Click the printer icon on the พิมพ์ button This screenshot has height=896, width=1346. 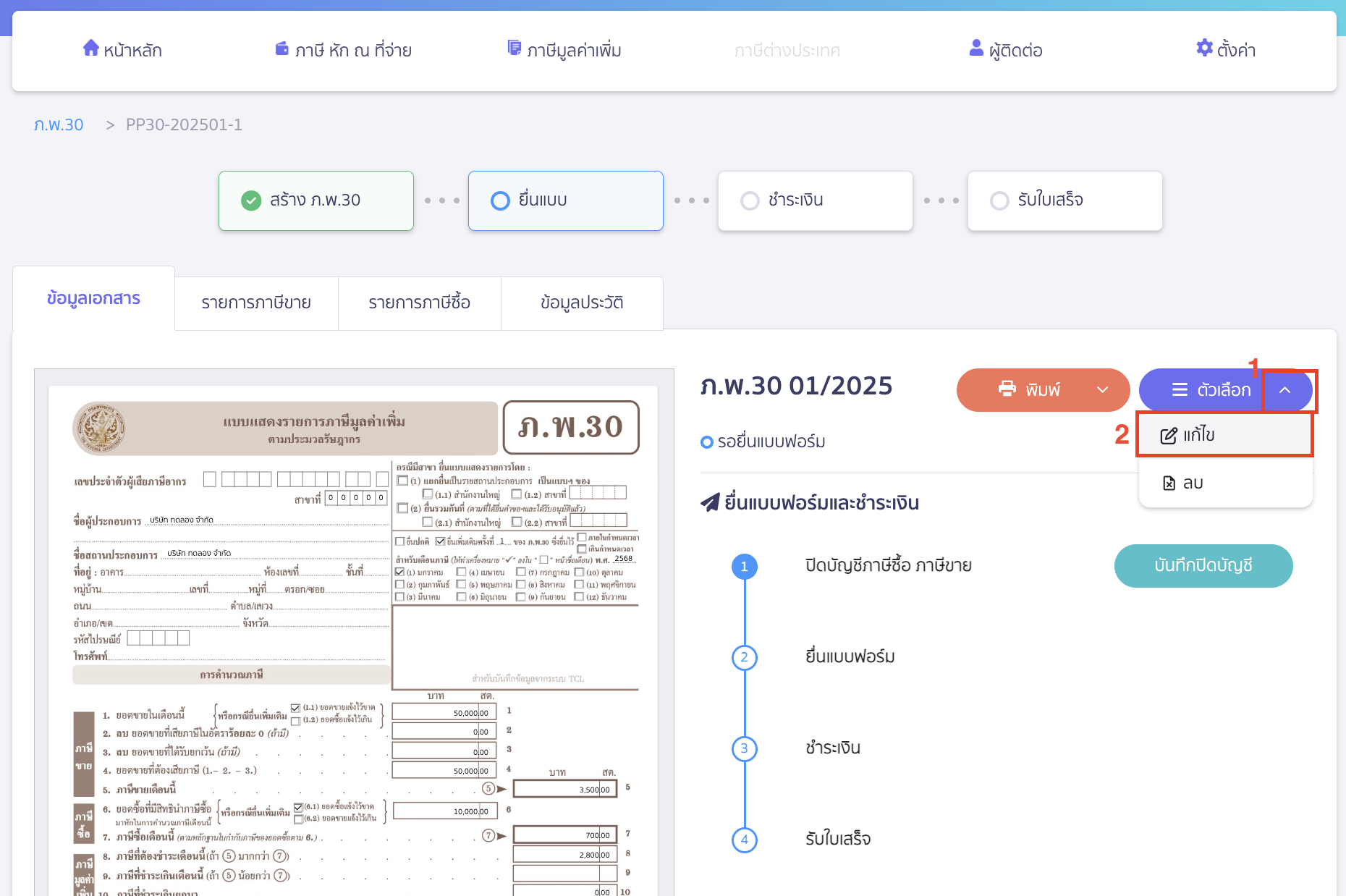[1008, 389]
